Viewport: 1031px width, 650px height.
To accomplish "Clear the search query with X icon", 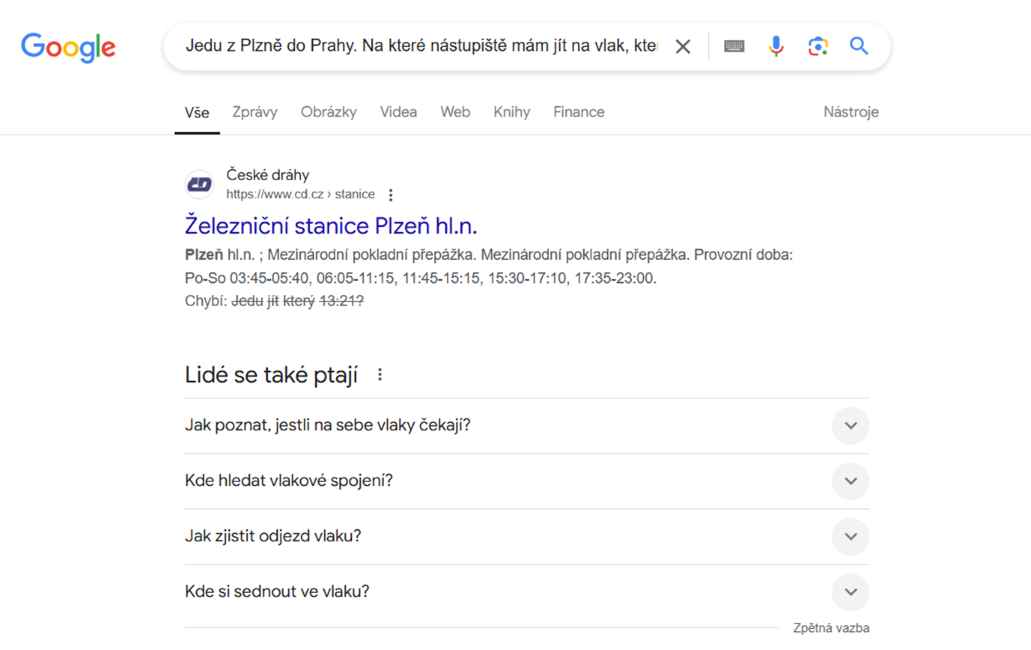I will tap(683, 46).
